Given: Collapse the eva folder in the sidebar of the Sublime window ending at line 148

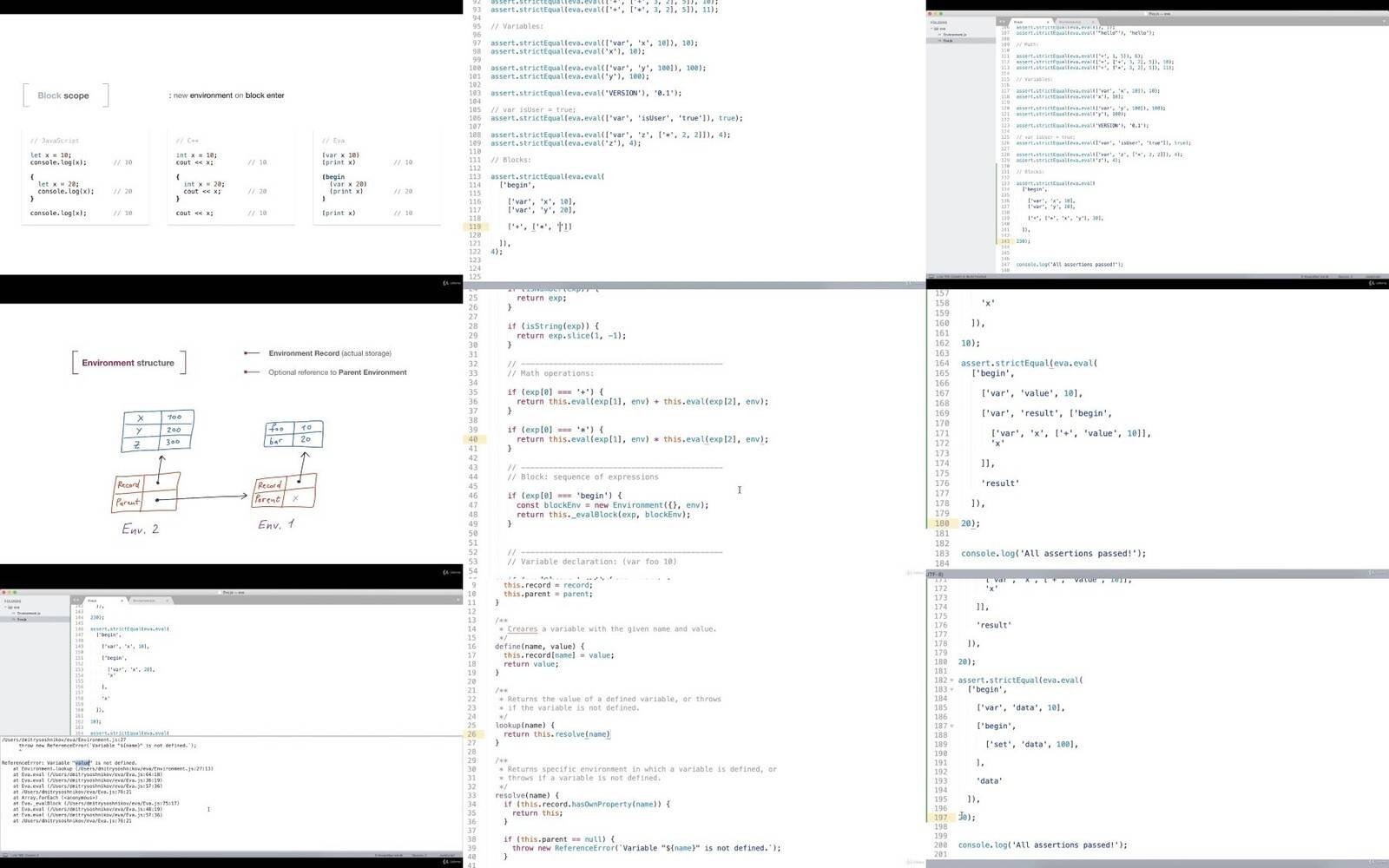Looking at the screenshot, I should [x=932, y=29].
